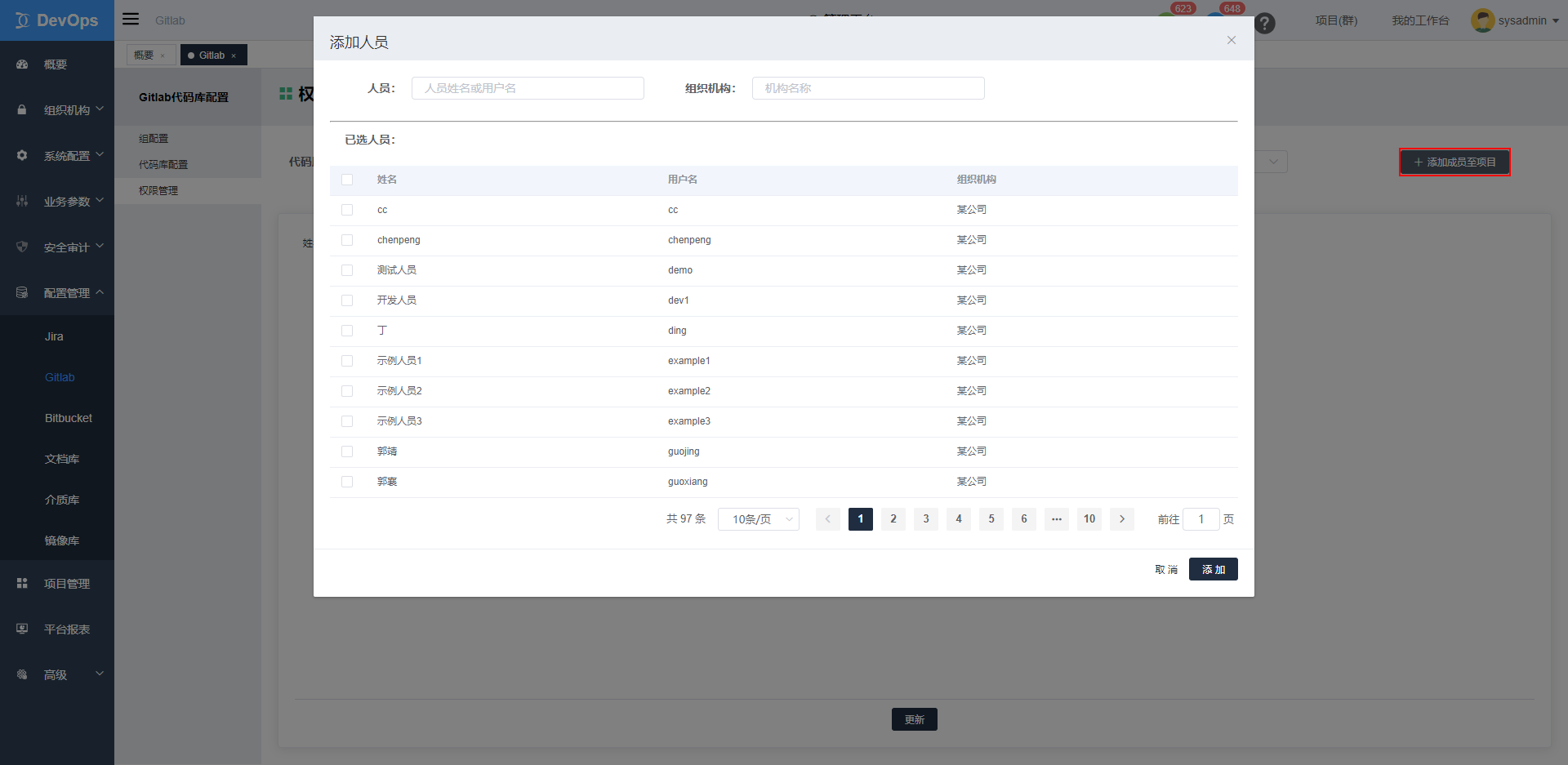The width and height of the screenshot is (1568, 765).
Task: Go to next page arrow in pagination
Action: click(1122, 519)
